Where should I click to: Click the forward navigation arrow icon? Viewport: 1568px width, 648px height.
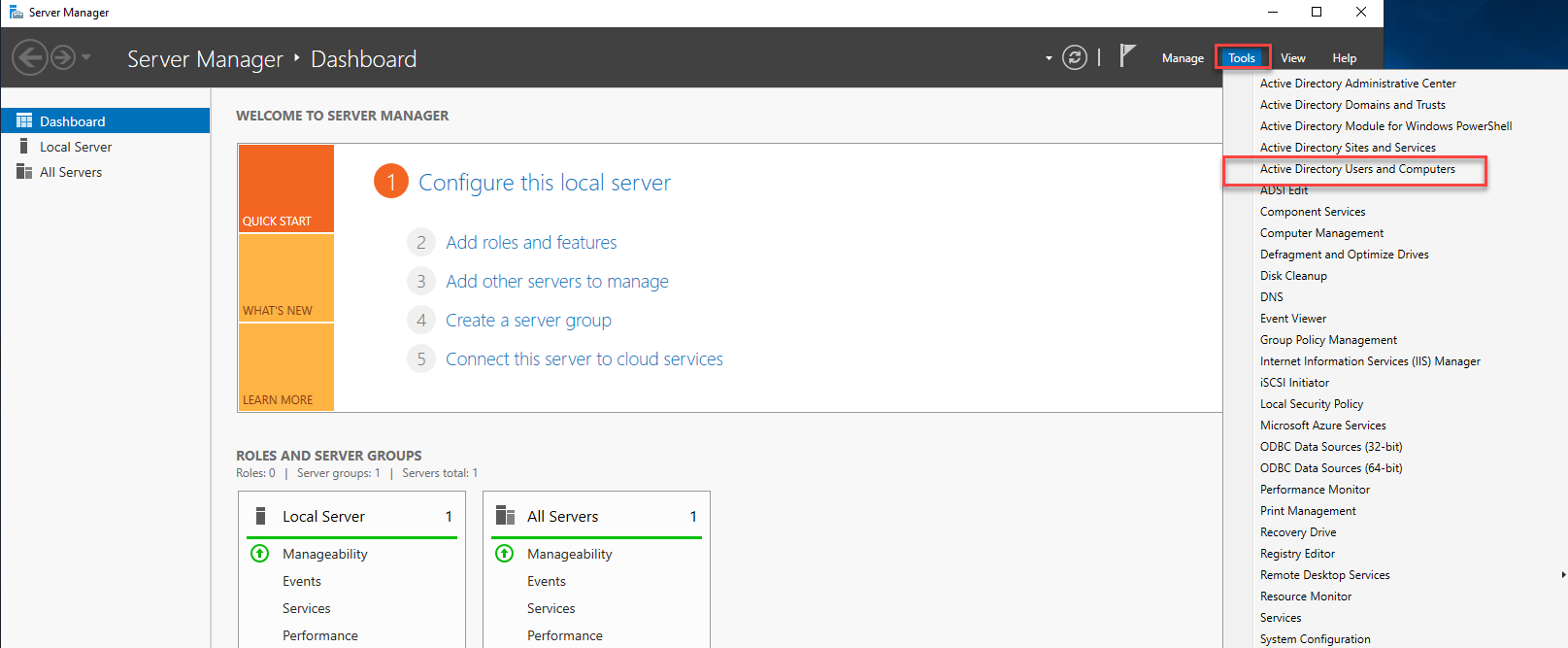click(63, 57)
